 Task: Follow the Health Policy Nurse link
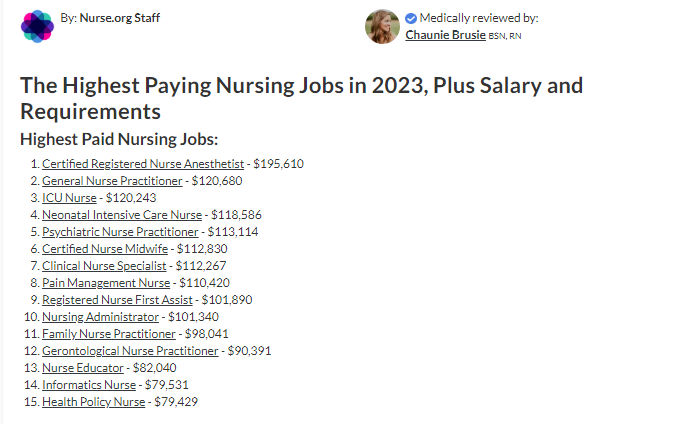(x=94, y=402)
